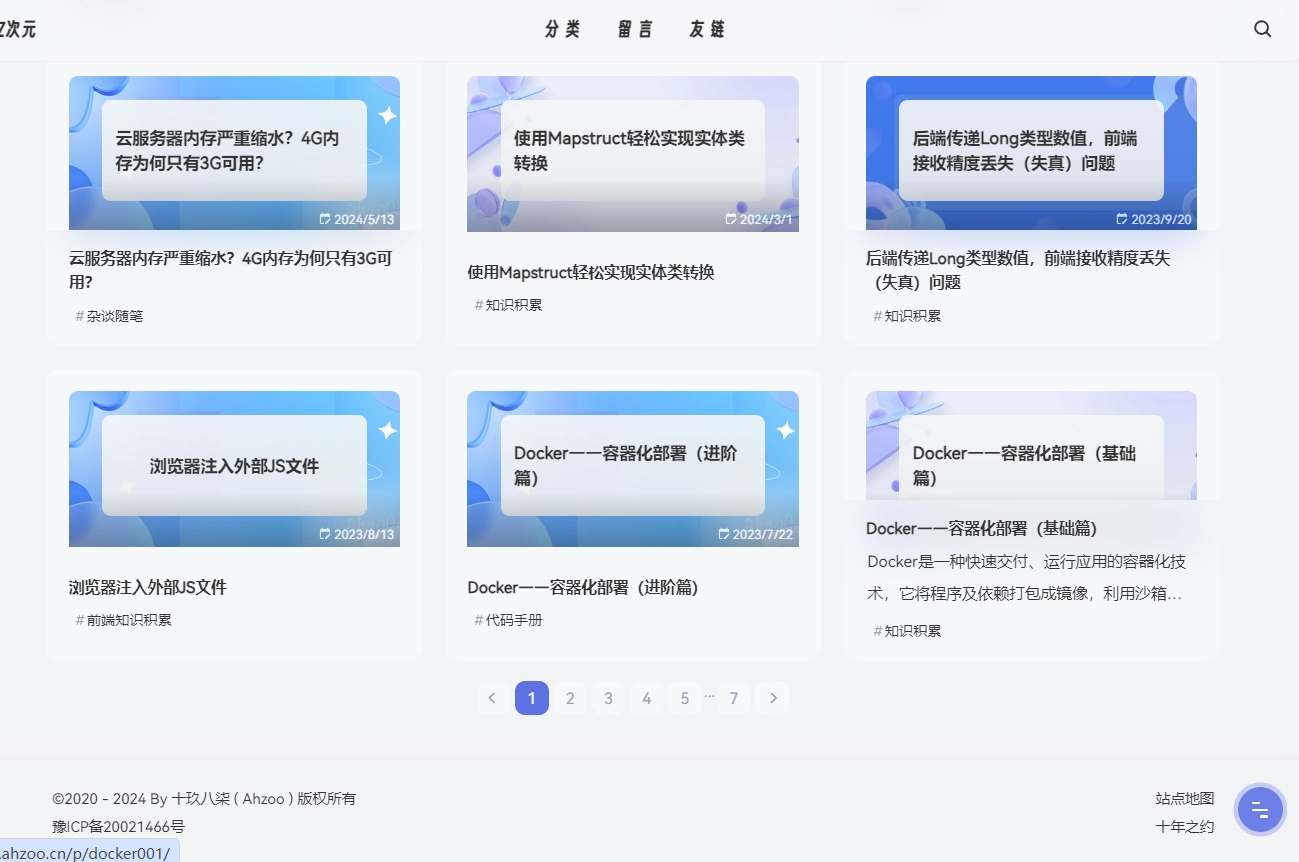1299x862 pixels.
Task: Open the 十年之约 link
Action: [x=1184, y=826]
